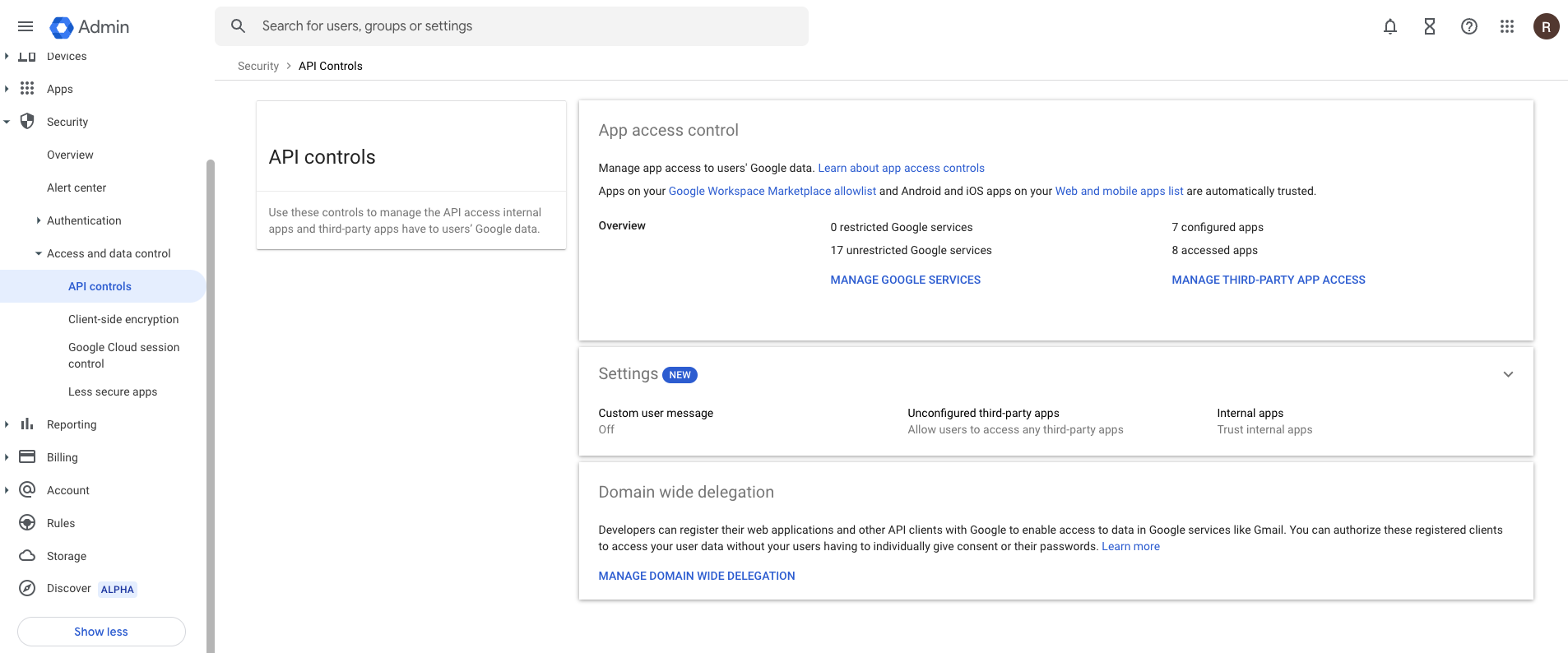The width and height of the screenshot is (1568, 653).
Task: Click the Reporting bar chart icon
Action: point(27,424)
